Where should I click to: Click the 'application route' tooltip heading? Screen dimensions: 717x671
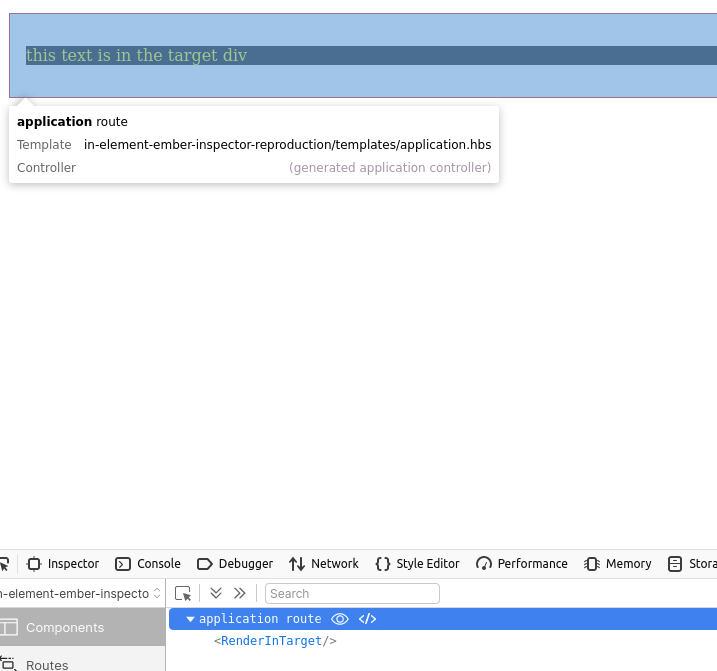[x=72, y=122]
